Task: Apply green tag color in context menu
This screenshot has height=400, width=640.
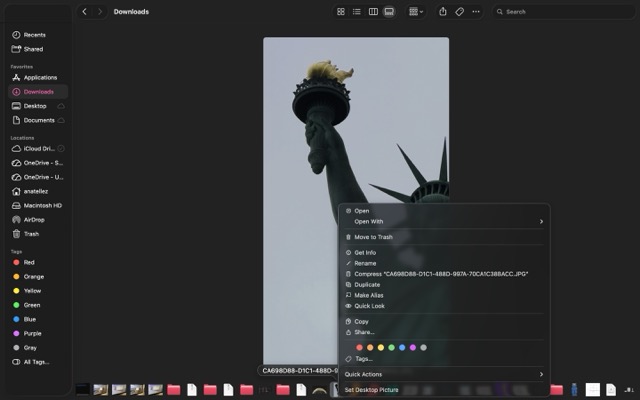Action: pos(391,347)
